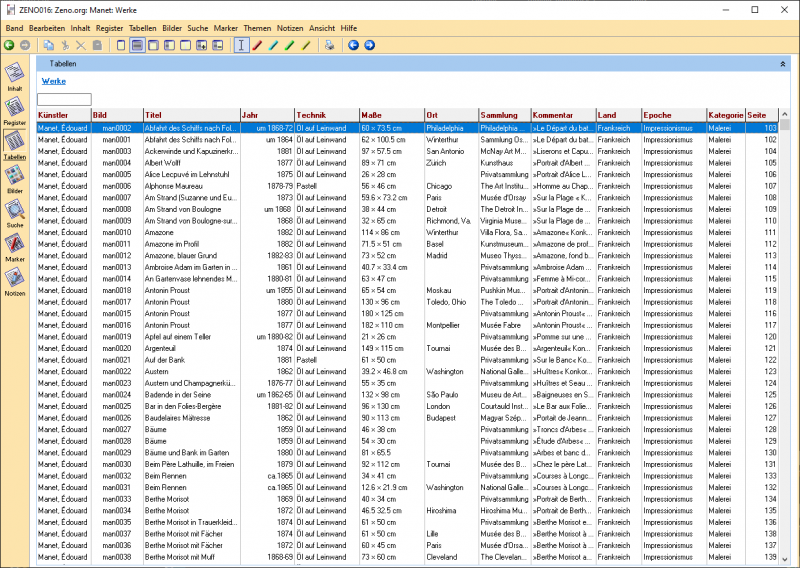
Task: Toggle the text cursor selection tool
Action: pos(241,45)
